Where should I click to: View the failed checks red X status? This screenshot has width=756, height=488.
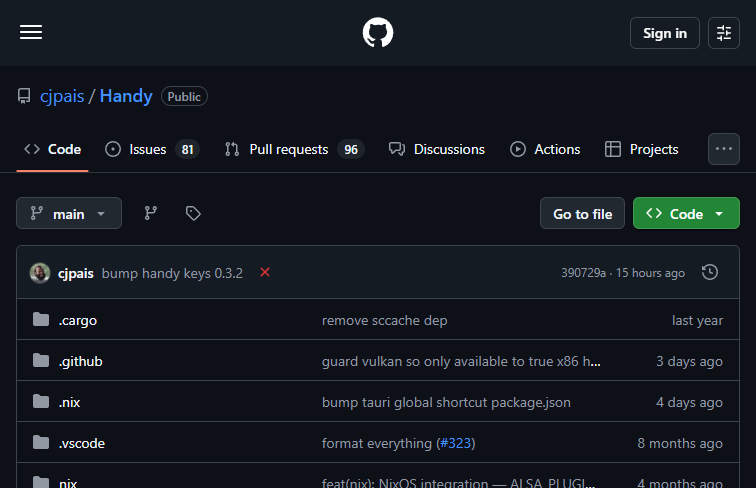pos(265,272)
